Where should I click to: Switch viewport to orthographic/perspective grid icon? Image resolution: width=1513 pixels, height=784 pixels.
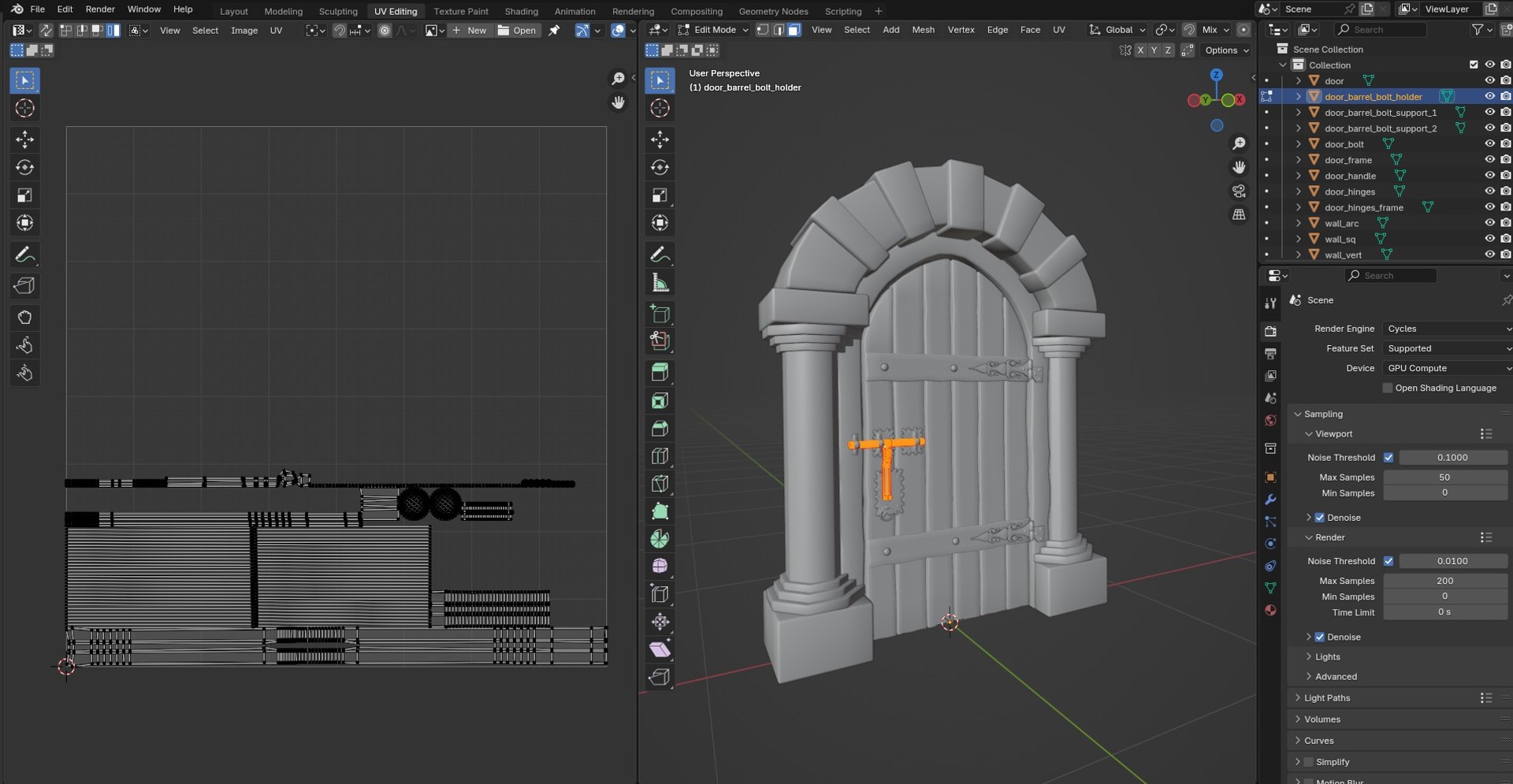click(1239, 214)
